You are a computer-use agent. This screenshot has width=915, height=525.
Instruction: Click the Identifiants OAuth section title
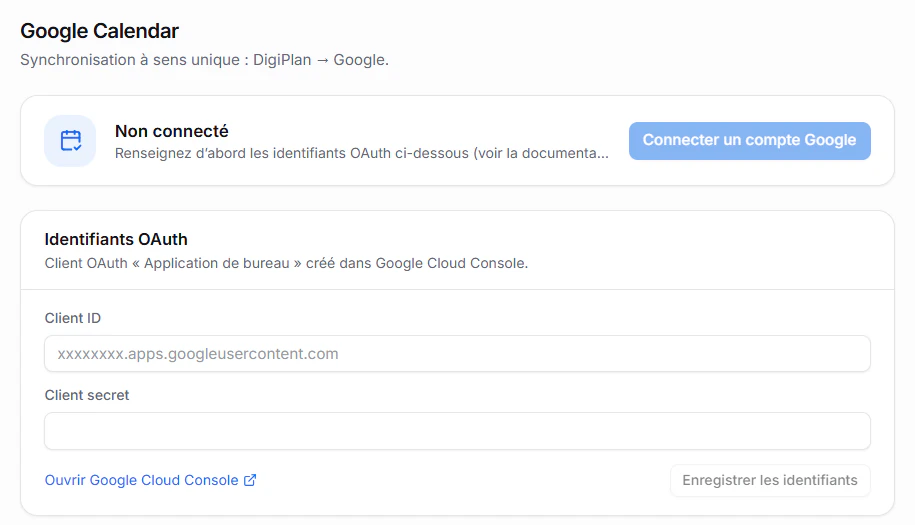tap(116, 239)
